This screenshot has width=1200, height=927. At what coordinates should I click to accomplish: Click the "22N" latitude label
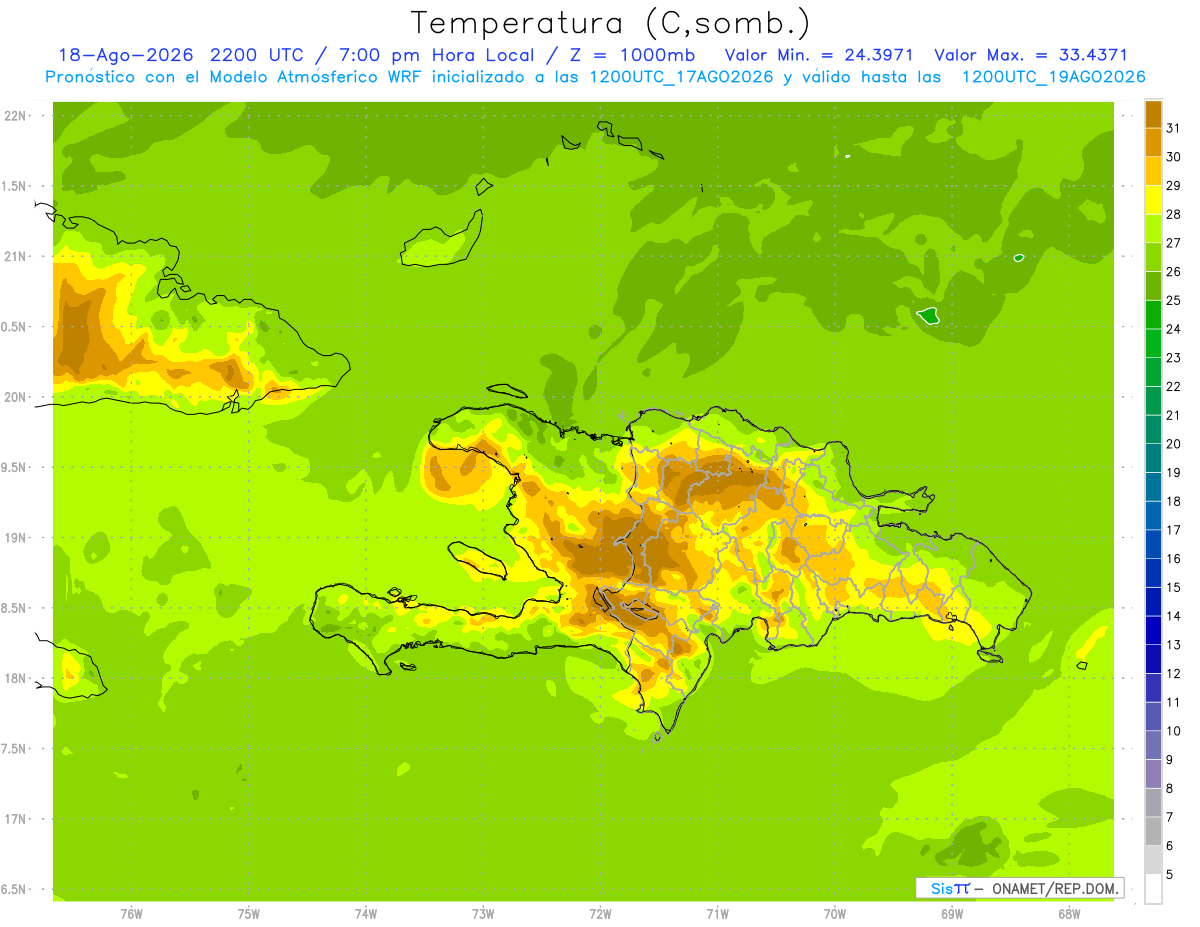coord(15,116)
